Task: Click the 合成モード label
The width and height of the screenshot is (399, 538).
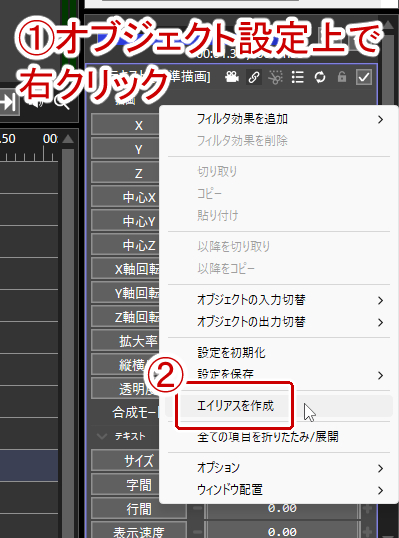Action: click(136, 412)
